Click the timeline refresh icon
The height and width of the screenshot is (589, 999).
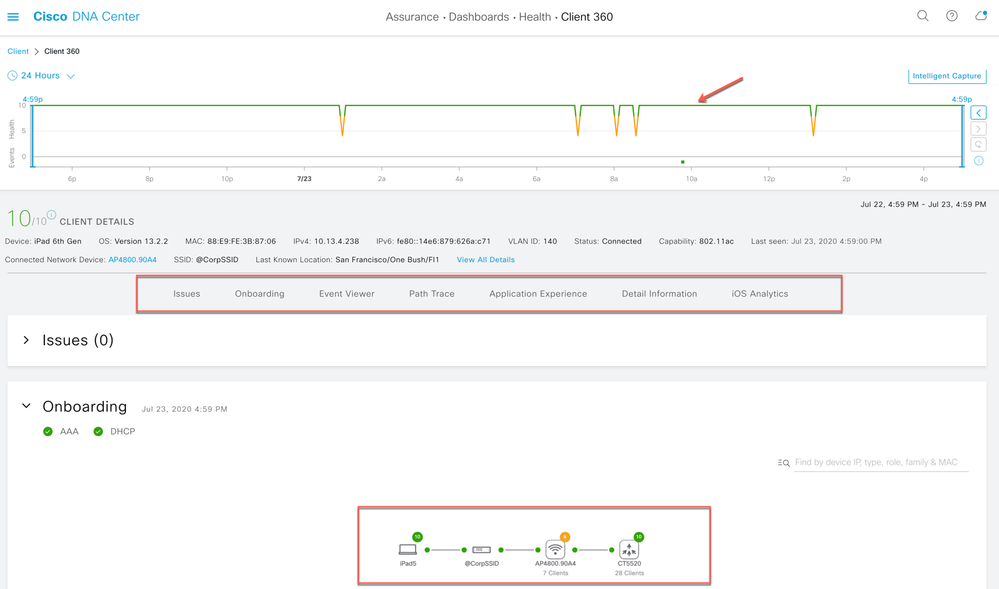click(979, 145)
